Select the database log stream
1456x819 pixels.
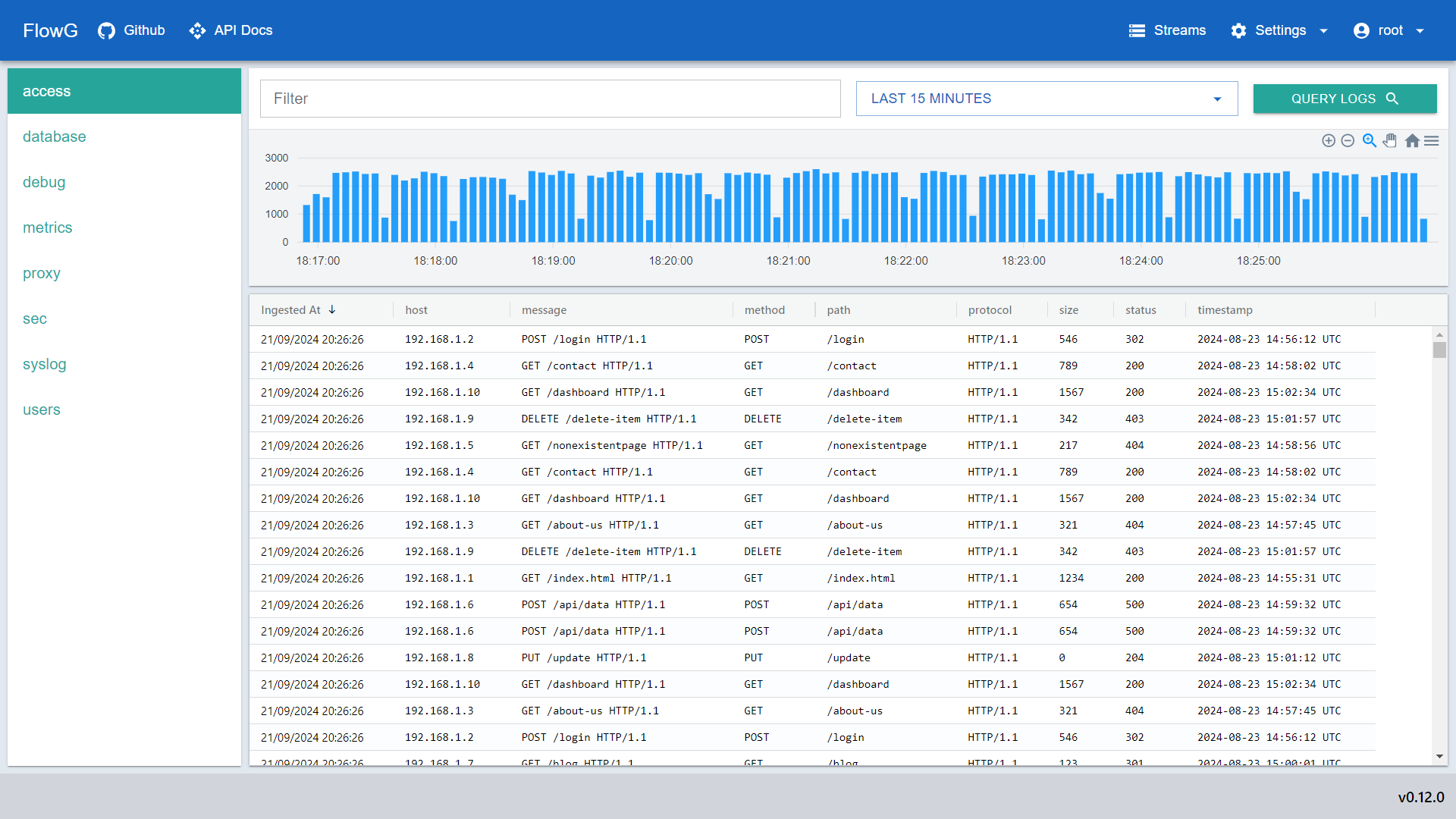pos(54,137)
